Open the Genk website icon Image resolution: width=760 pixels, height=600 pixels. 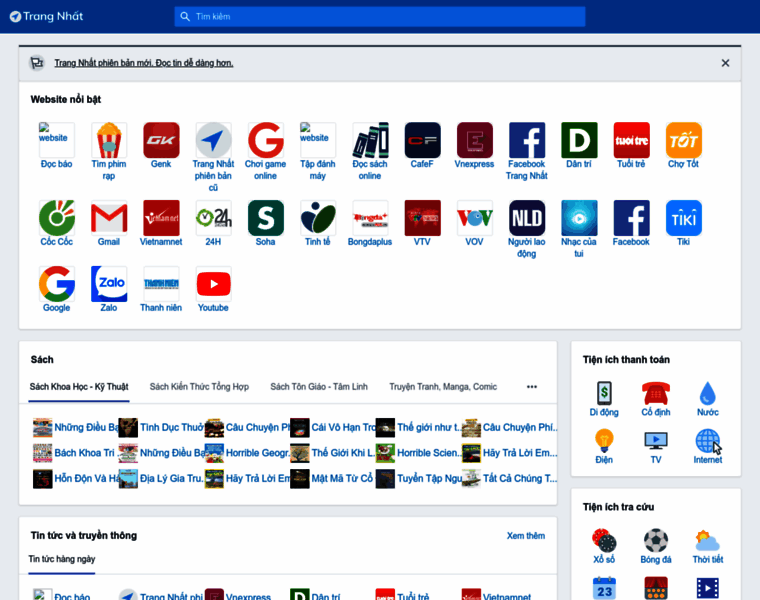click(161, 140)
